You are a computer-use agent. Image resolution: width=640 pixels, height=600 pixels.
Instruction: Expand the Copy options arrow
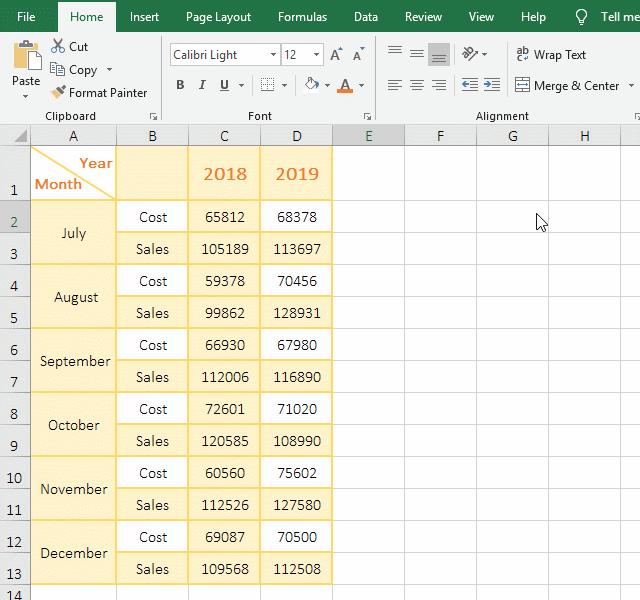pos(109,70)
